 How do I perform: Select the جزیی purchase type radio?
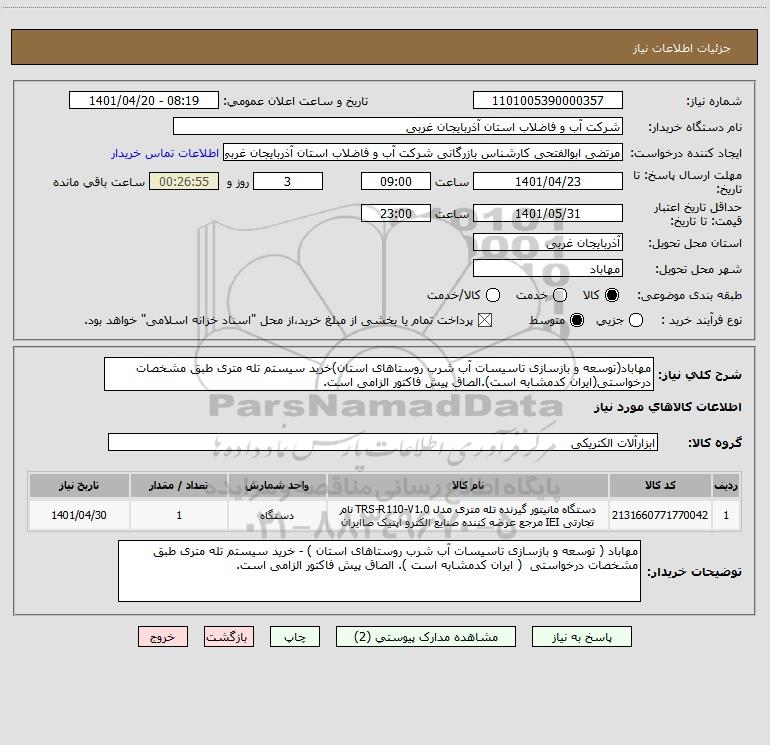[x=635, y=320]
